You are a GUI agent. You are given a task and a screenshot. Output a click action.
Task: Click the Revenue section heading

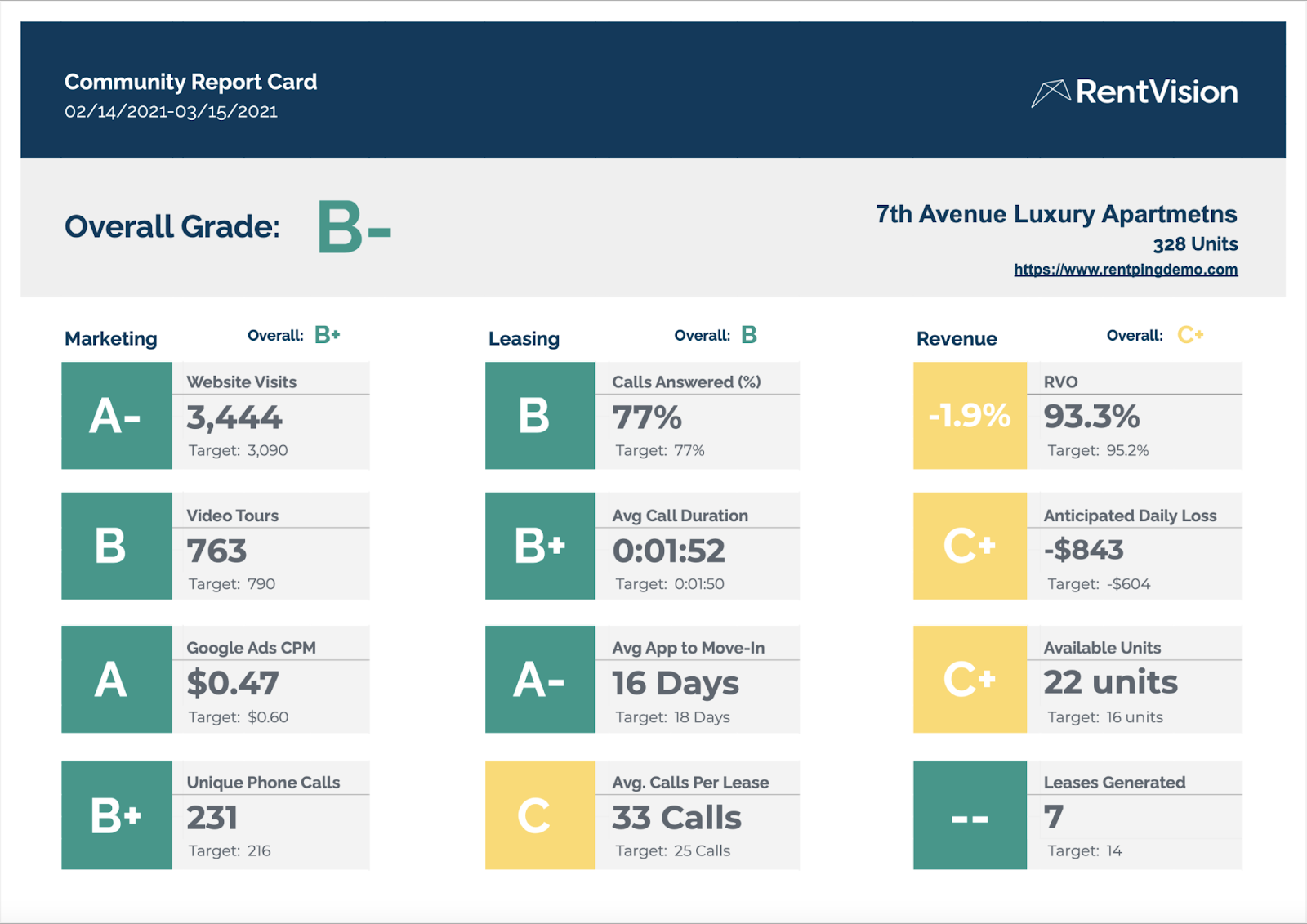click(957, 339)
